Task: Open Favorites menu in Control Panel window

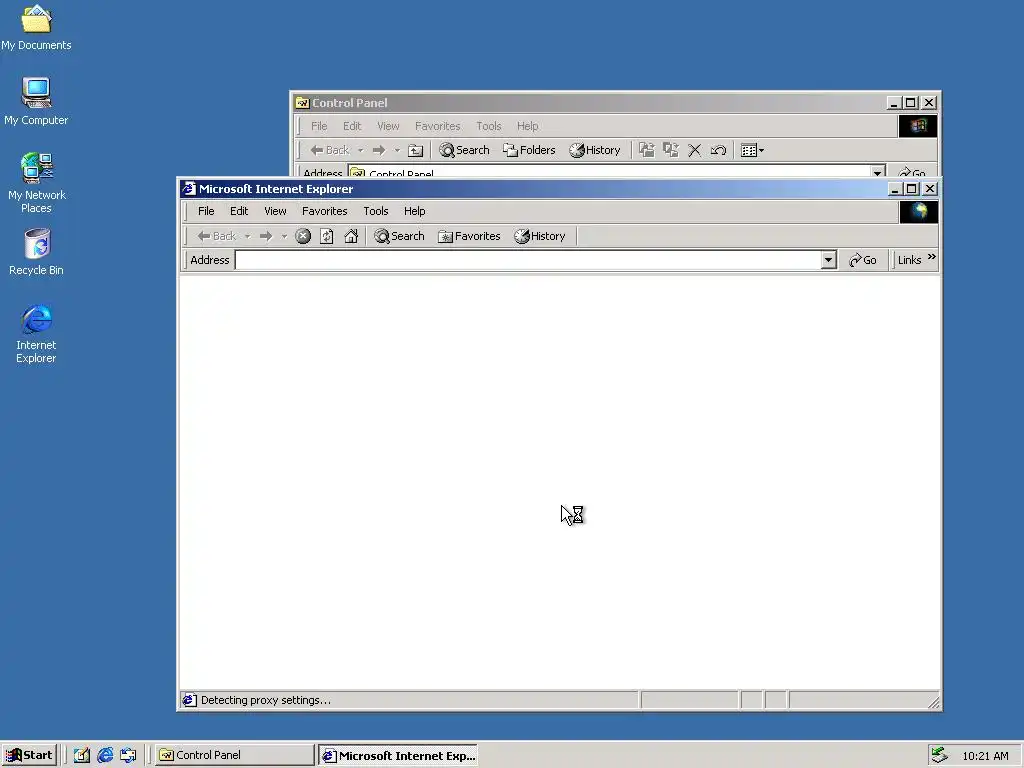Action: (x=438, y=126)
